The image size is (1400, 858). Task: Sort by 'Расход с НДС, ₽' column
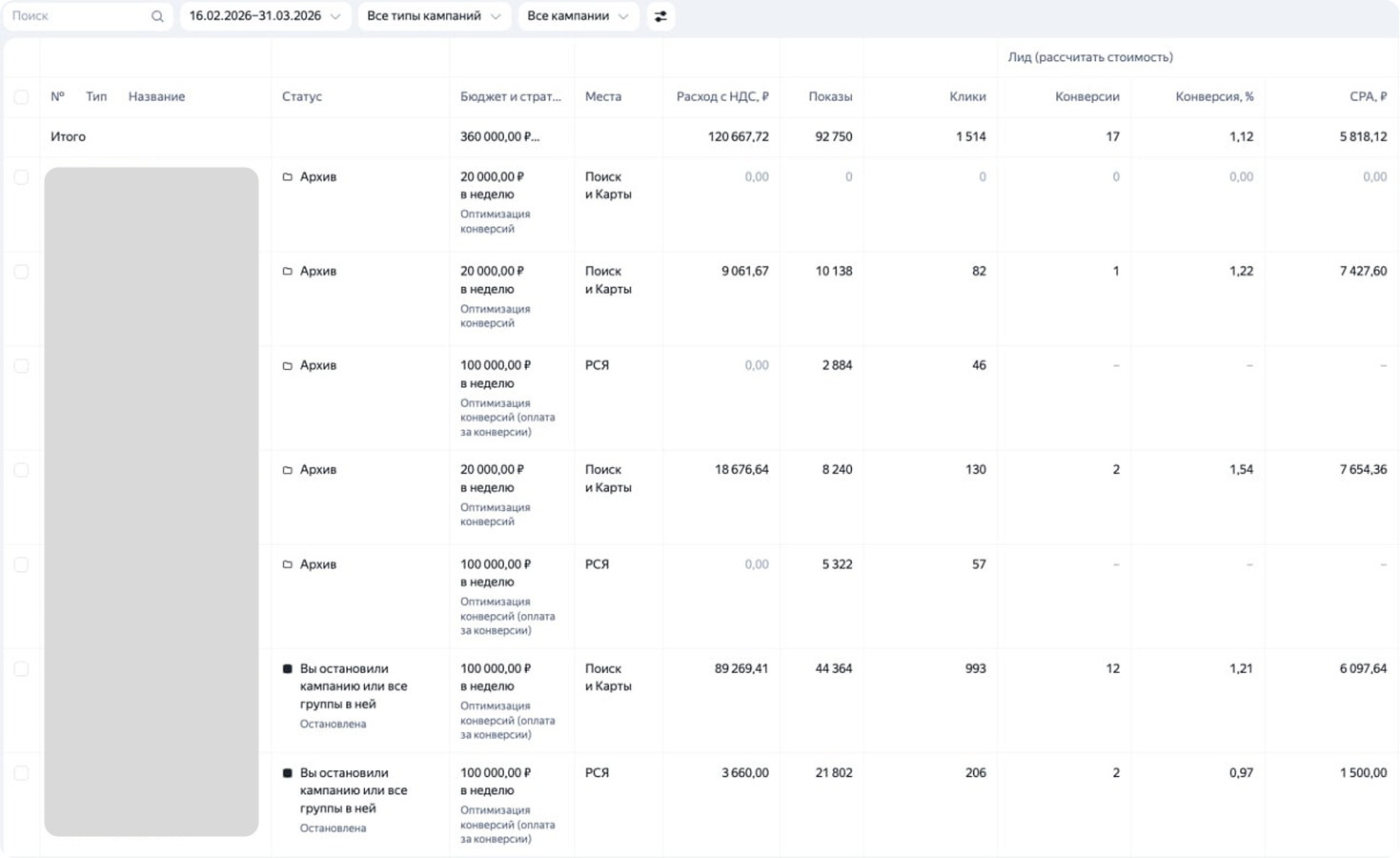tap(722, 96)
